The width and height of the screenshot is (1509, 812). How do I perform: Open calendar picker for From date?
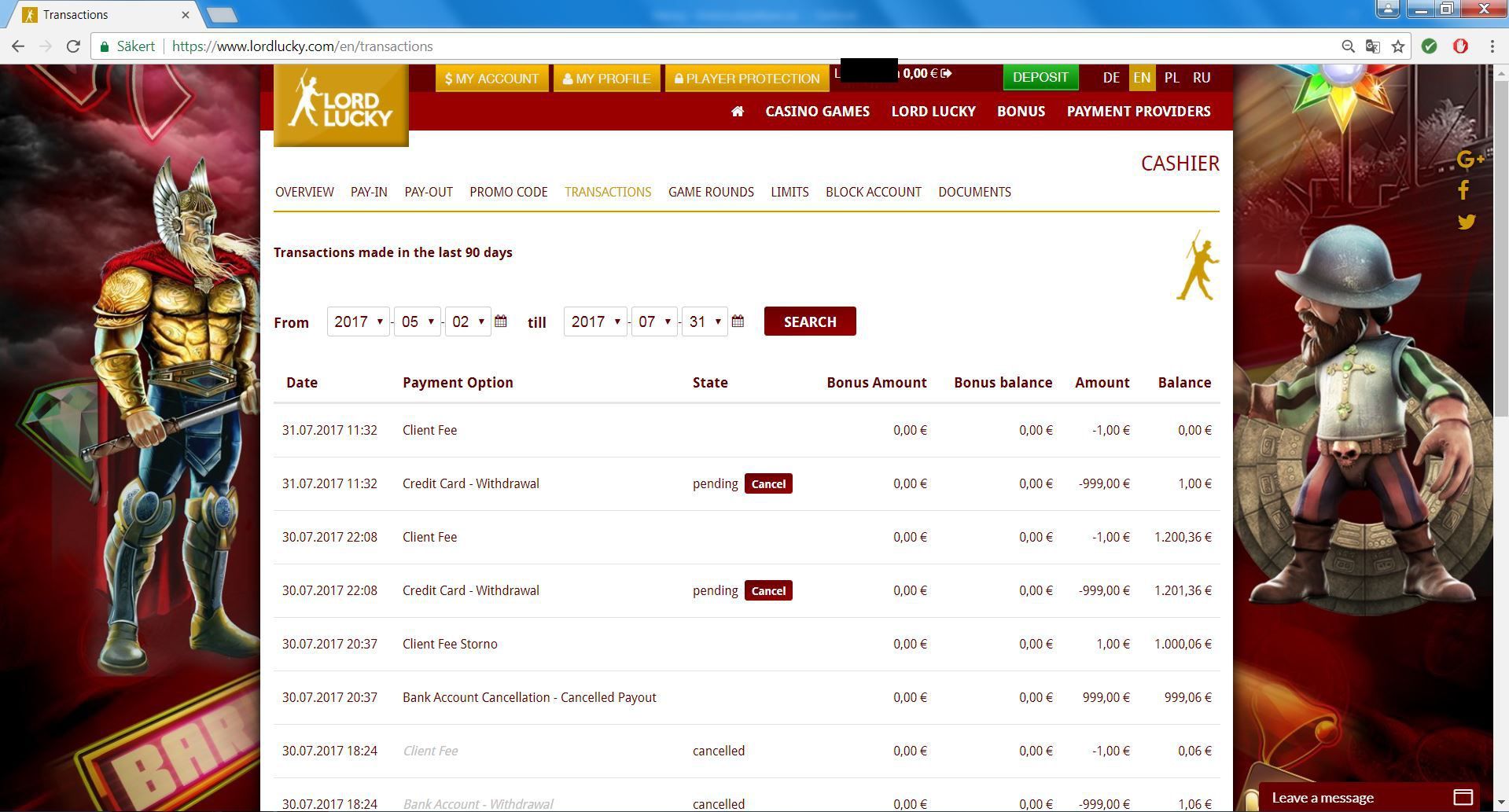tap(501, 321)
